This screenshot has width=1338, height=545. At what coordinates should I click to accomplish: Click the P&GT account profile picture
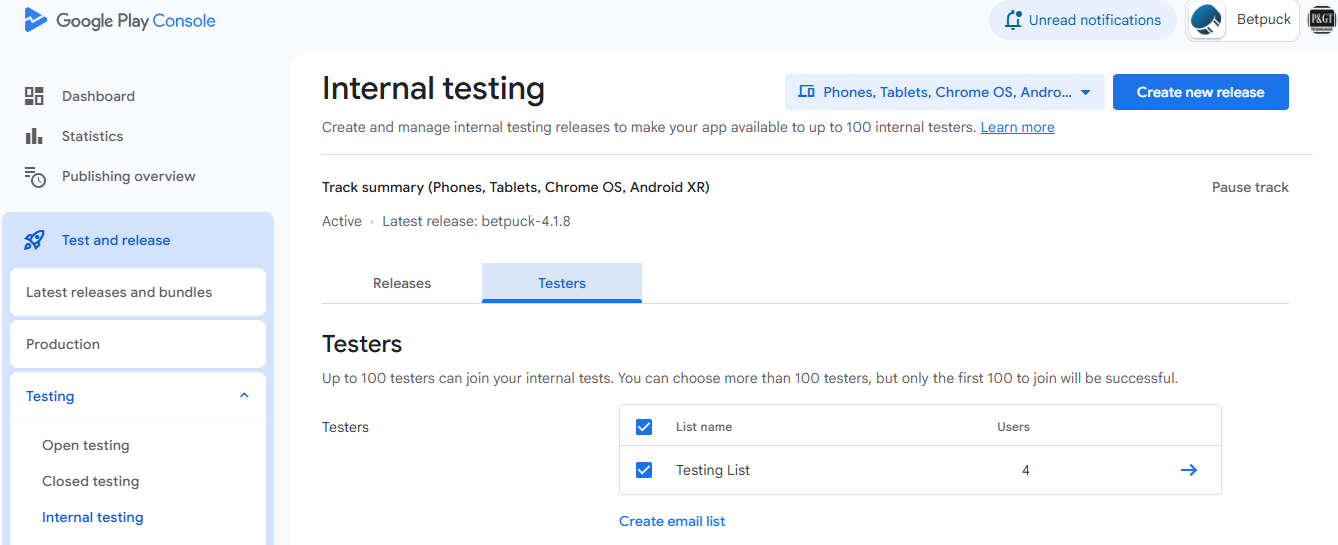click(1322, 20)
